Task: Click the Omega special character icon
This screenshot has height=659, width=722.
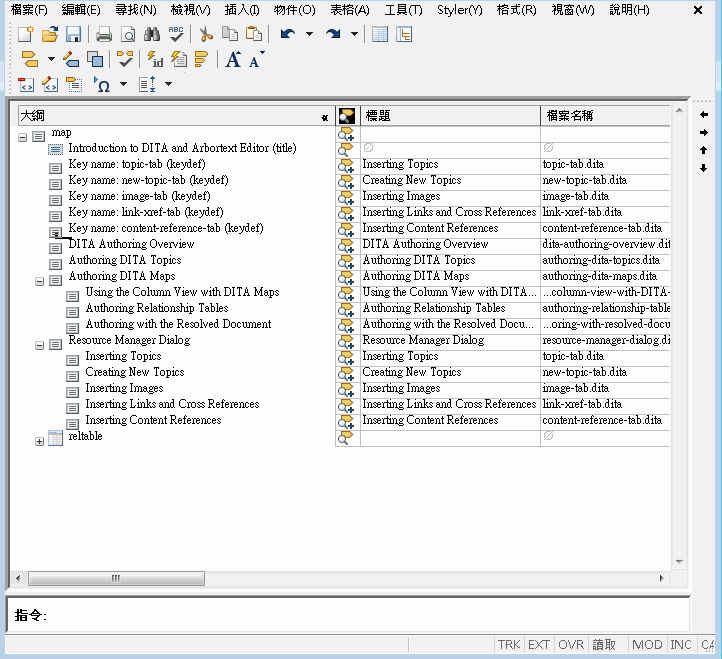Action: coord(102,85)
